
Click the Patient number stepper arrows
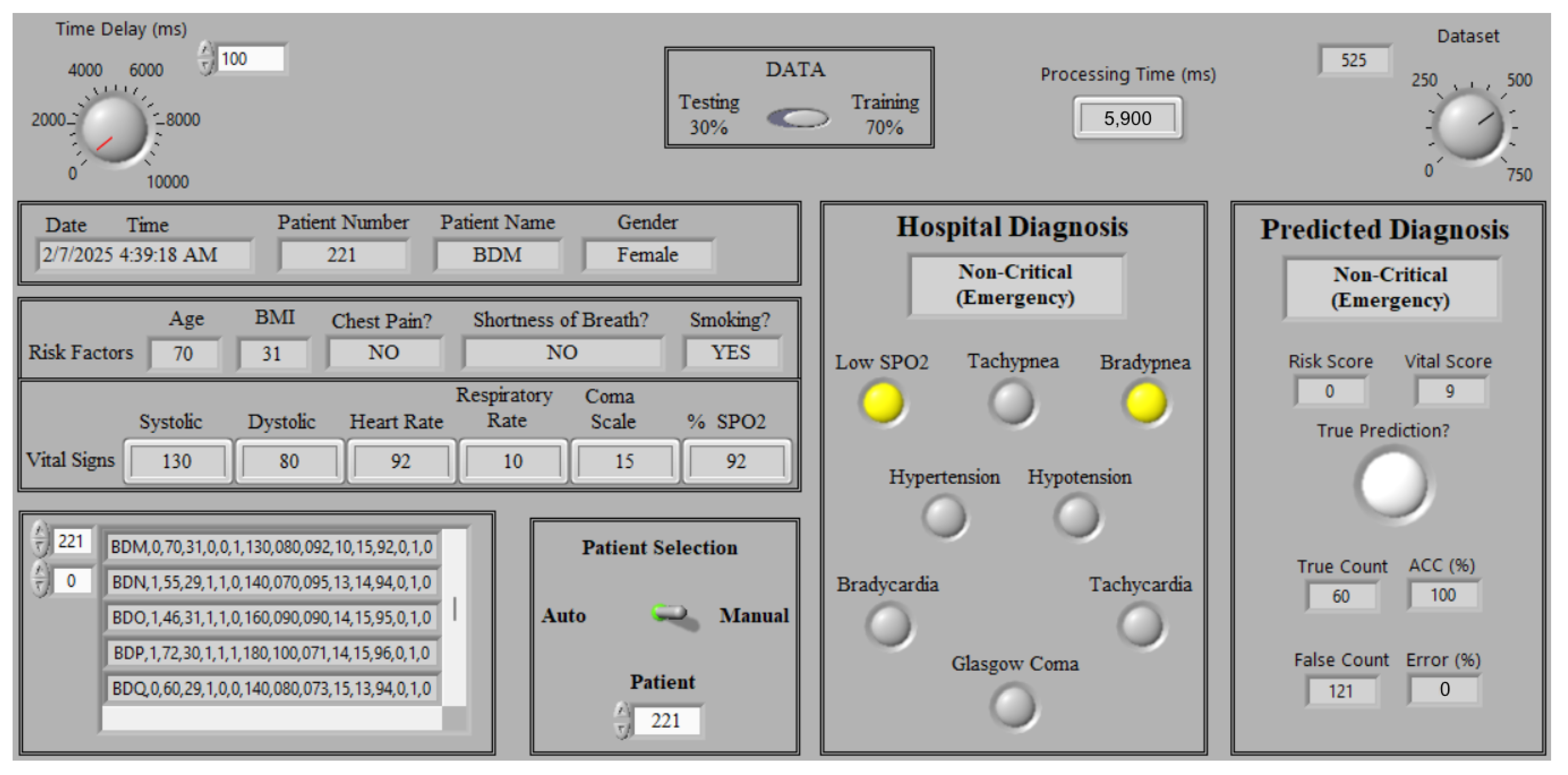(x=622, y=720)
